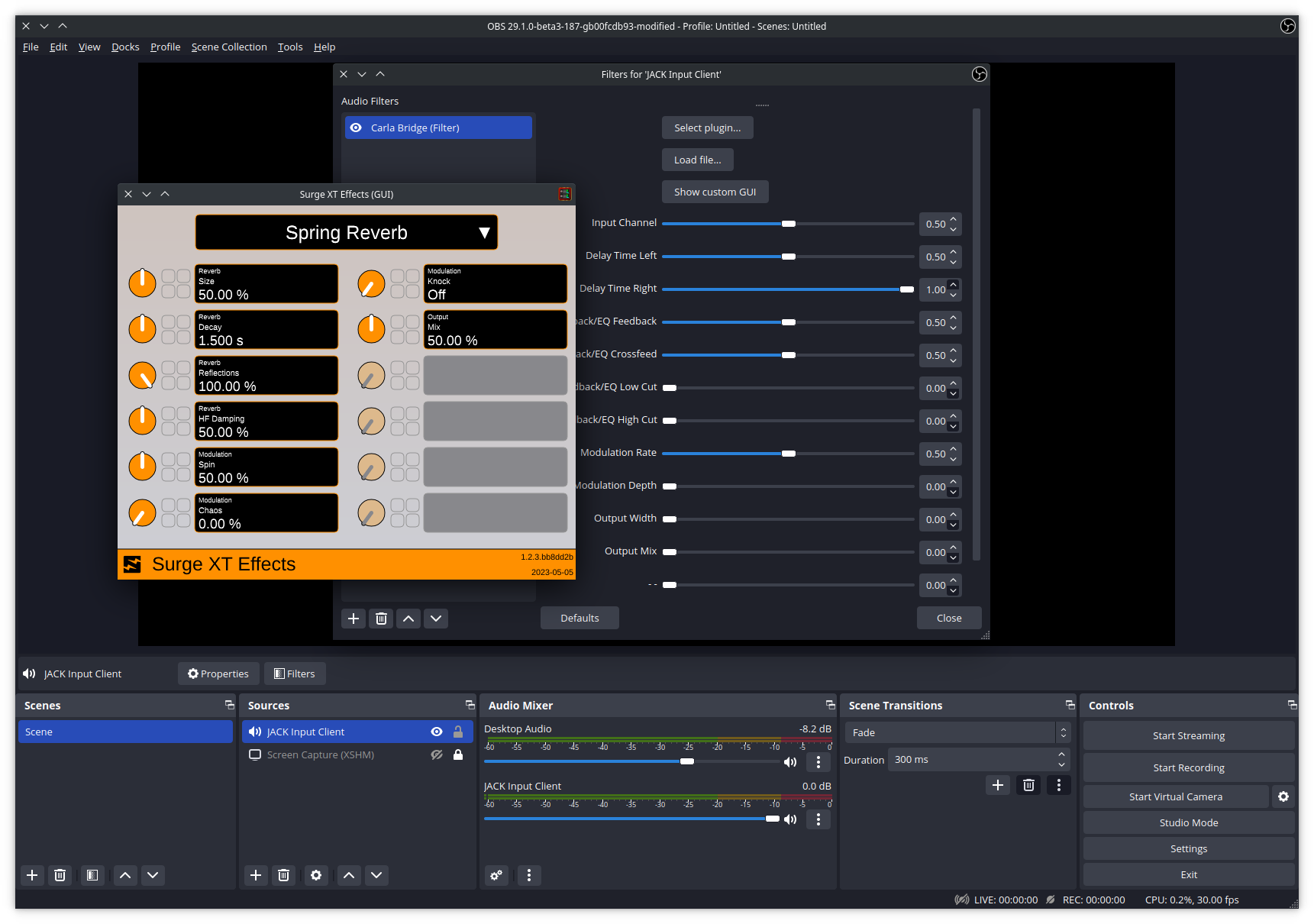Adjust the Modulation Rate slider
The height and width of the screenshot is (924, 1314).
pos(788,454)
